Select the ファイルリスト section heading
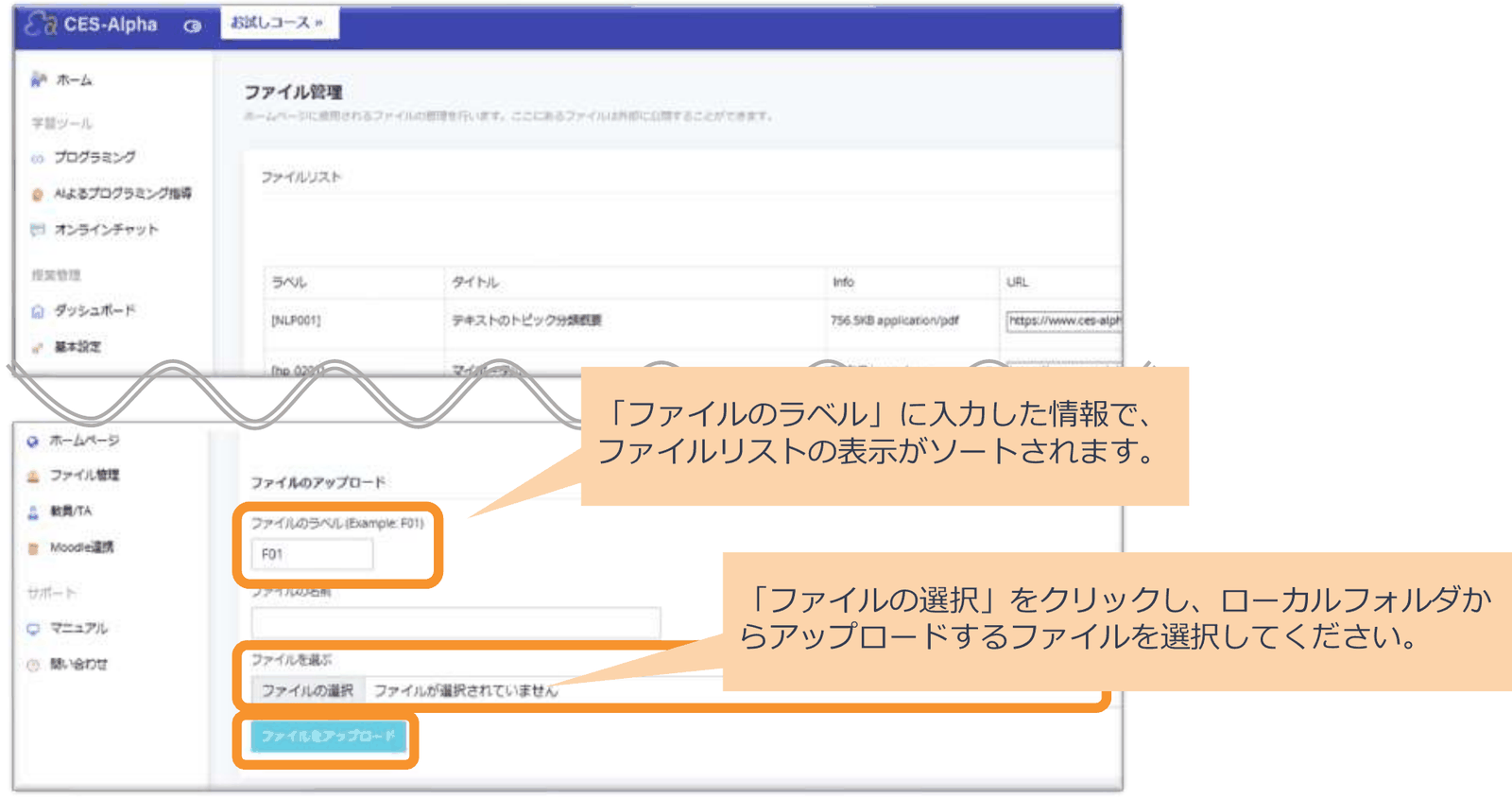Screen dimensions: 1512x799 301,177
